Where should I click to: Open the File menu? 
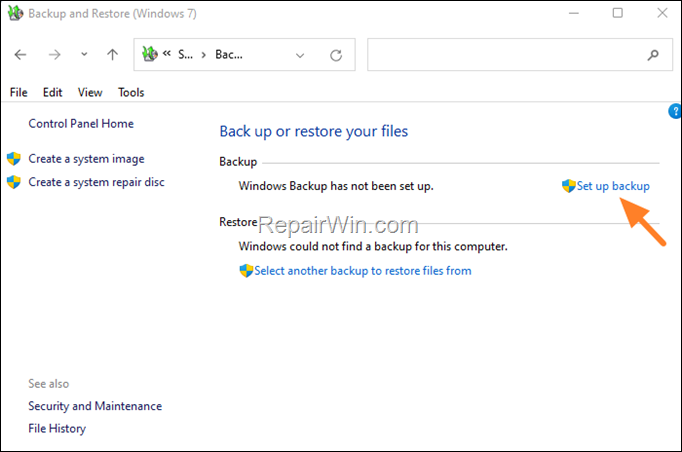[x=19, y=92]
